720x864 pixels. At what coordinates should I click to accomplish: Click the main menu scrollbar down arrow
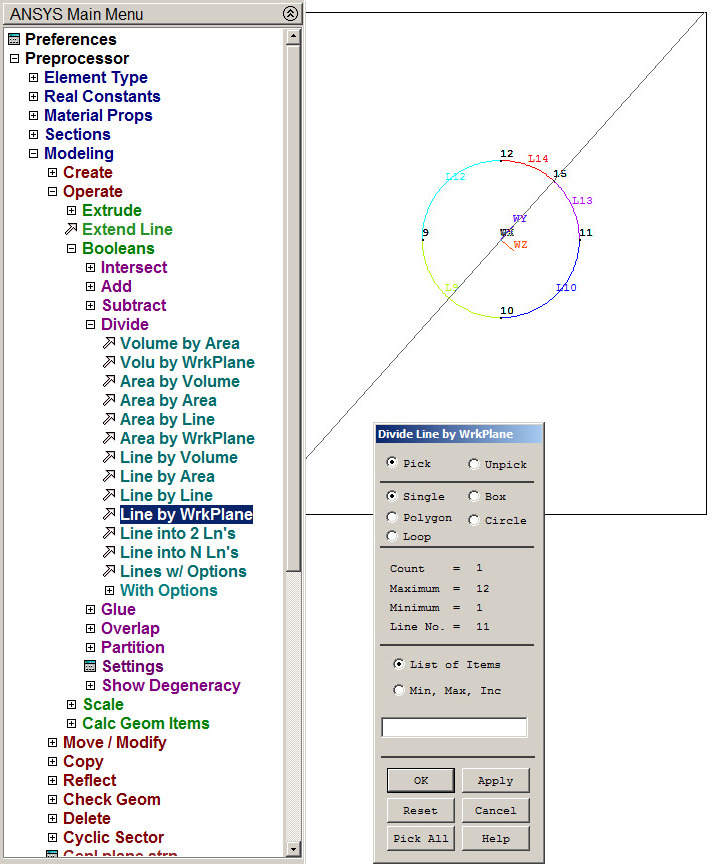pos(293,849)
